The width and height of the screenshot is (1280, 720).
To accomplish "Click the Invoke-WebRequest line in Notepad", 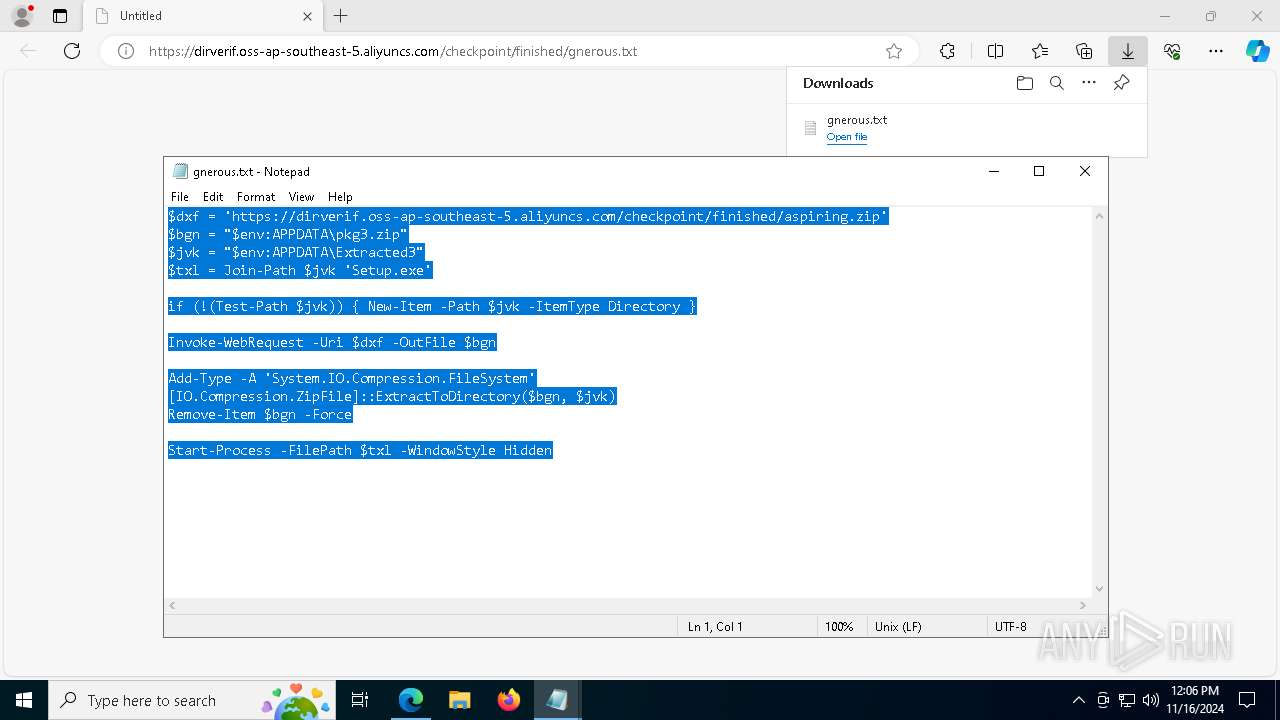I will click(332, 342).
